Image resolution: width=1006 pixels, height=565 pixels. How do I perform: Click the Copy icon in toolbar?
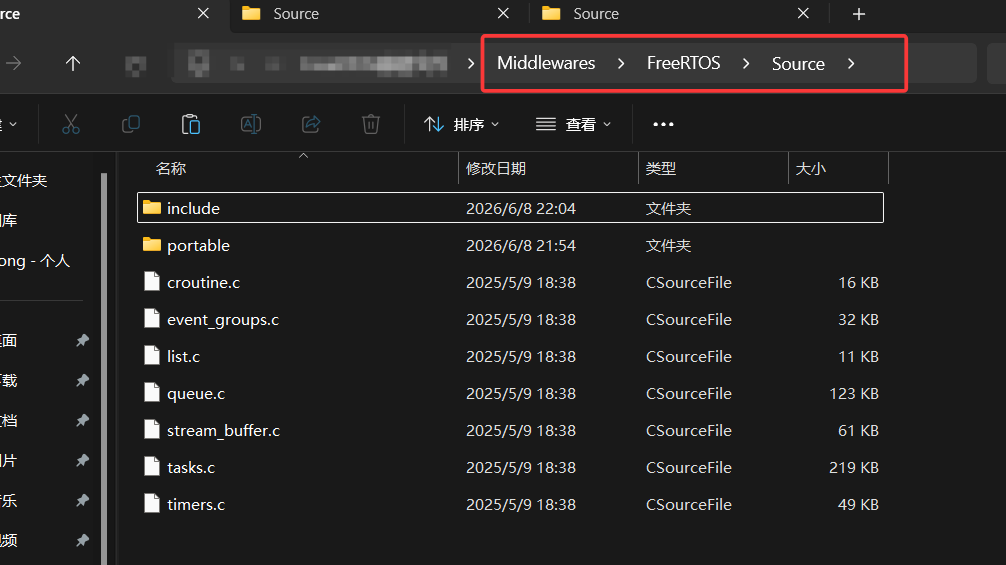[131, 124]
